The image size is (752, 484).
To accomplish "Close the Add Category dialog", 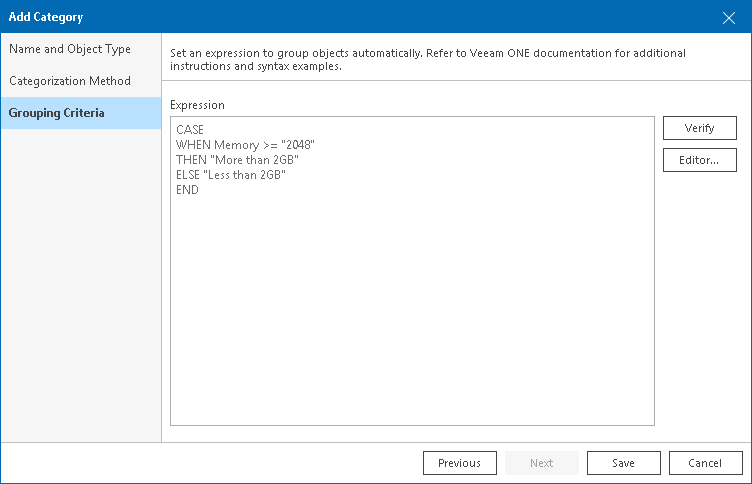I will [728, 18].
